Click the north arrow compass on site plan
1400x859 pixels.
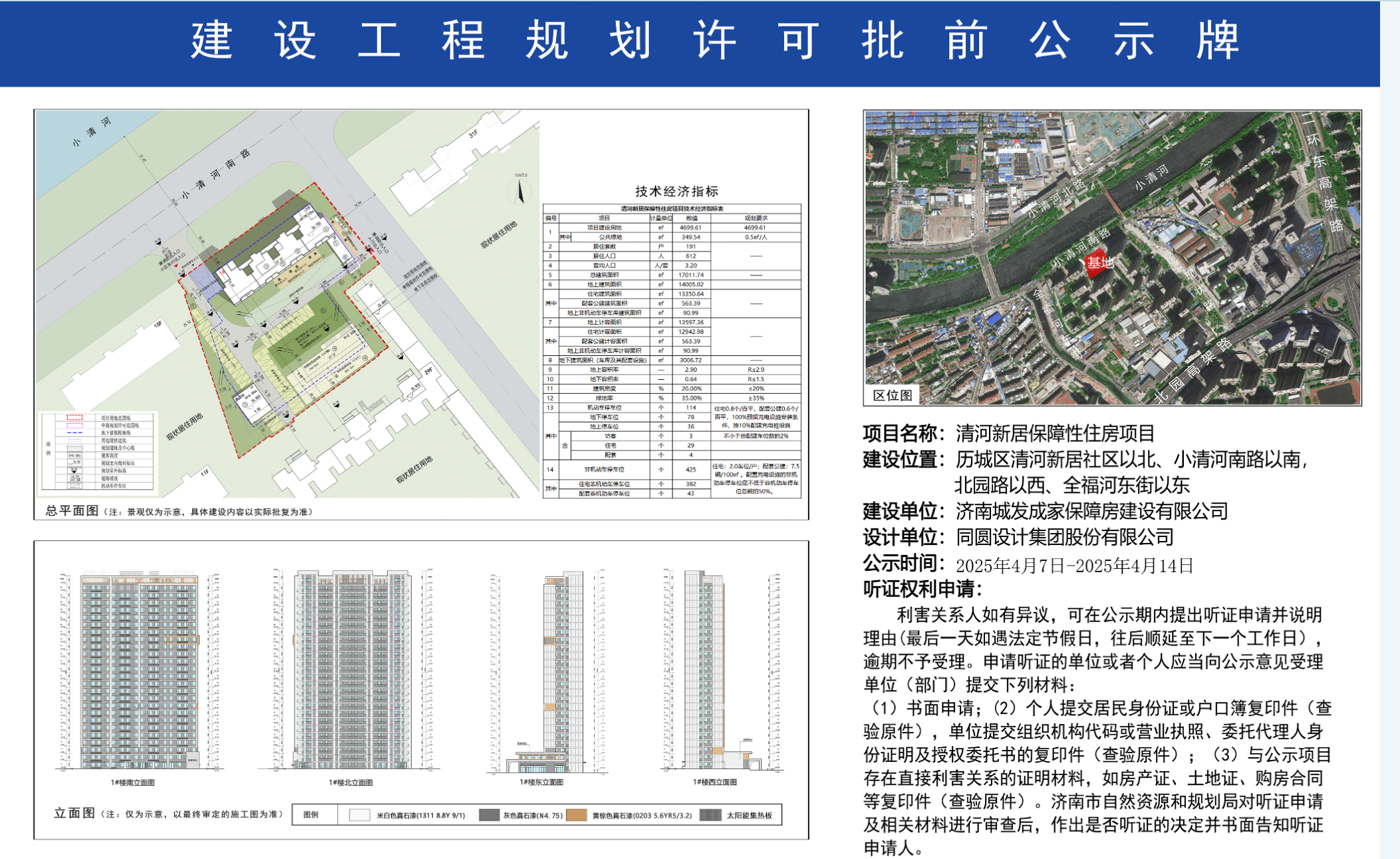point(520,190)
